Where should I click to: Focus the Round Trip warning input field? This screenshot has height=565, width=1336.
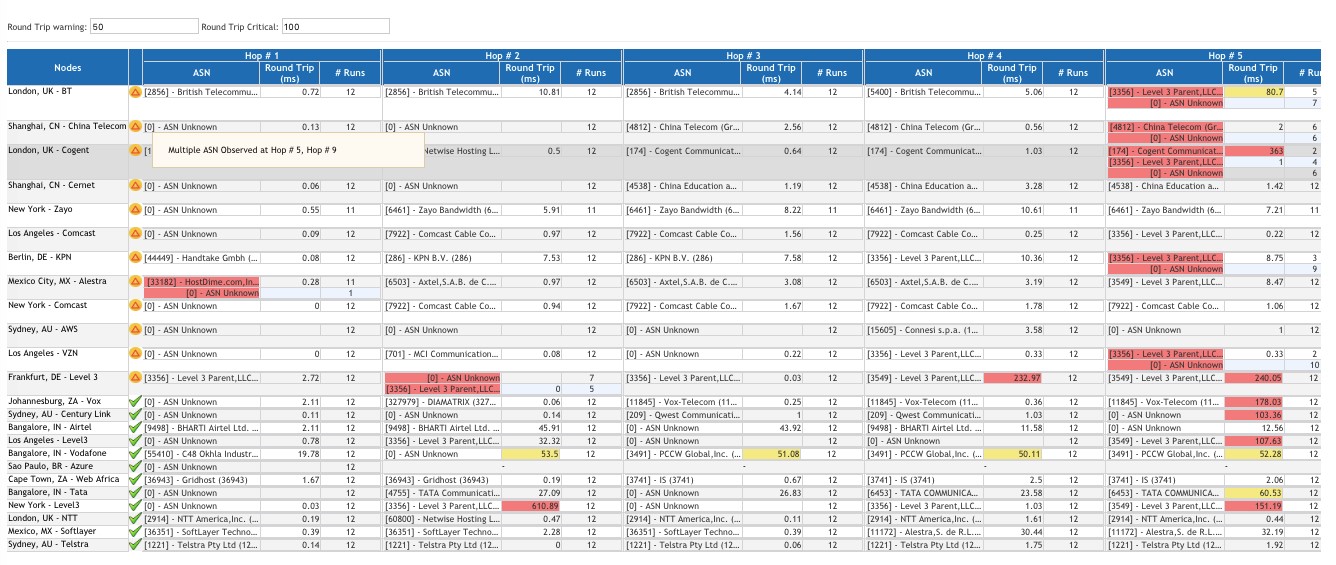tap(144, 26)
